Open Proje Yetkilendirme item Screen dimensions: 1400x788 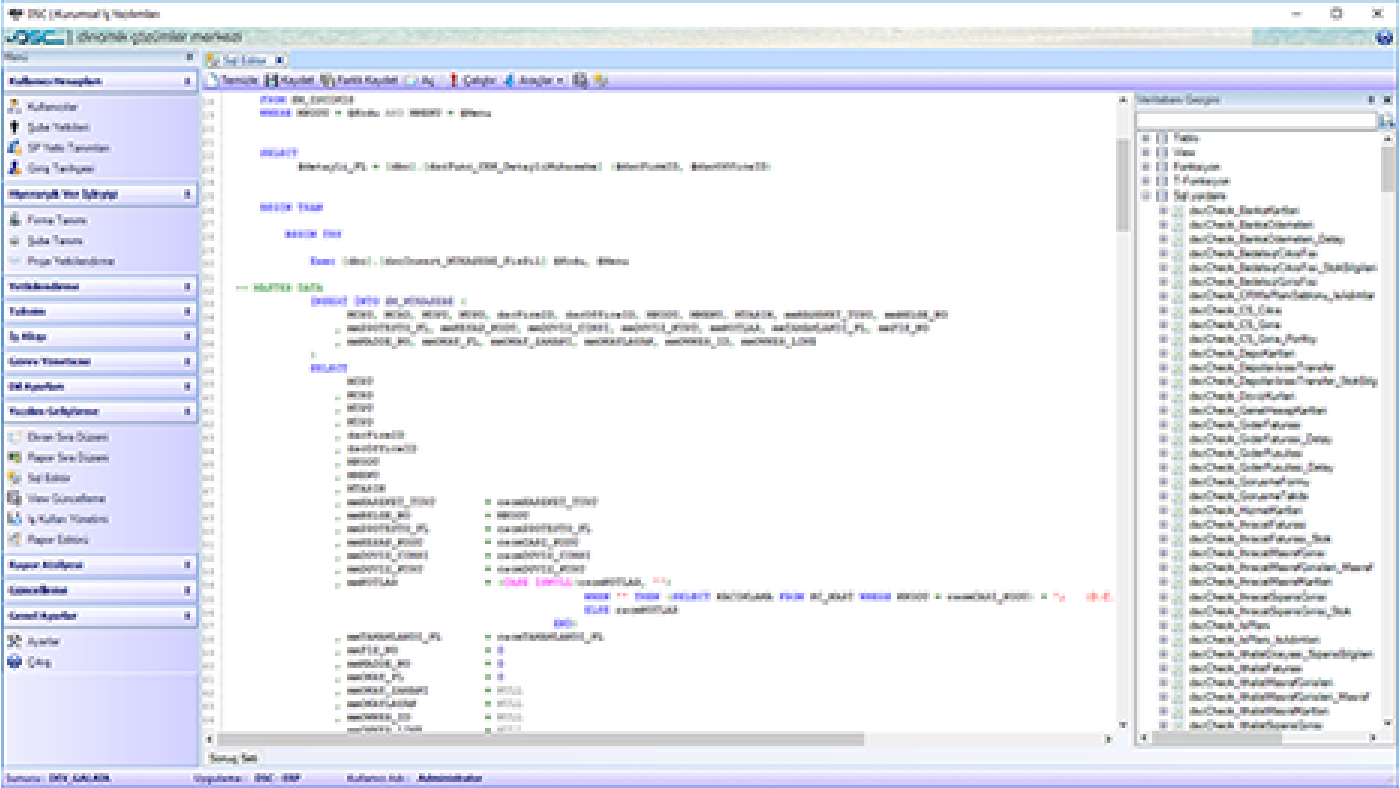click(x=61, y=262)
